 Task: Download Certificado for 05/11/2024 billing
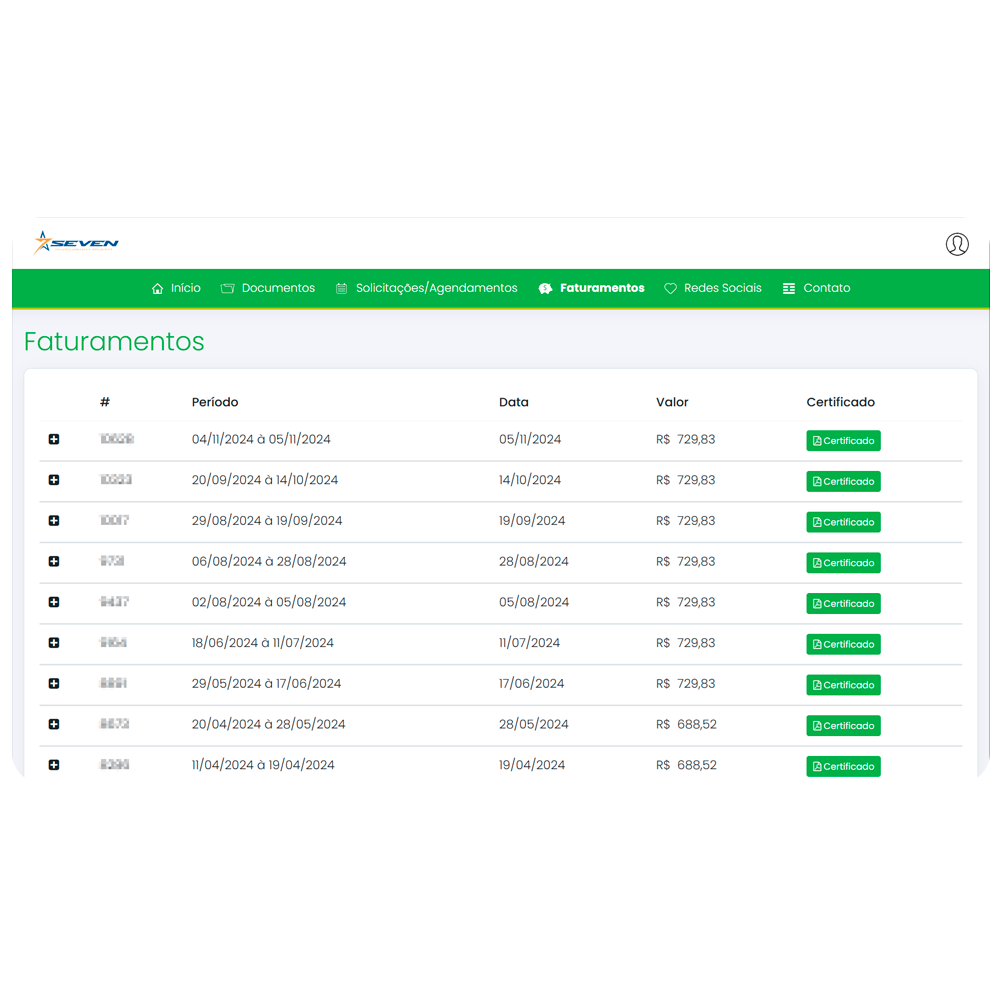point(843,440)
